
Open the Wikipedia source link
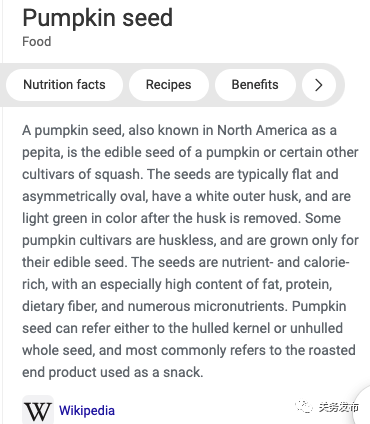87,410
